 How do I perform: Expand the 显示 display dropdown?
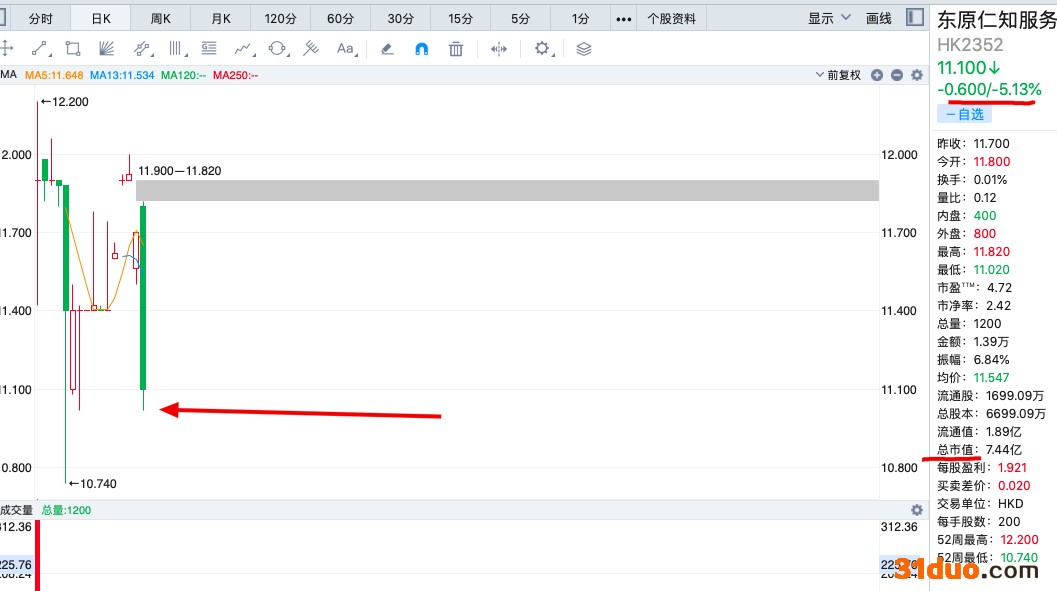(829, 18)
